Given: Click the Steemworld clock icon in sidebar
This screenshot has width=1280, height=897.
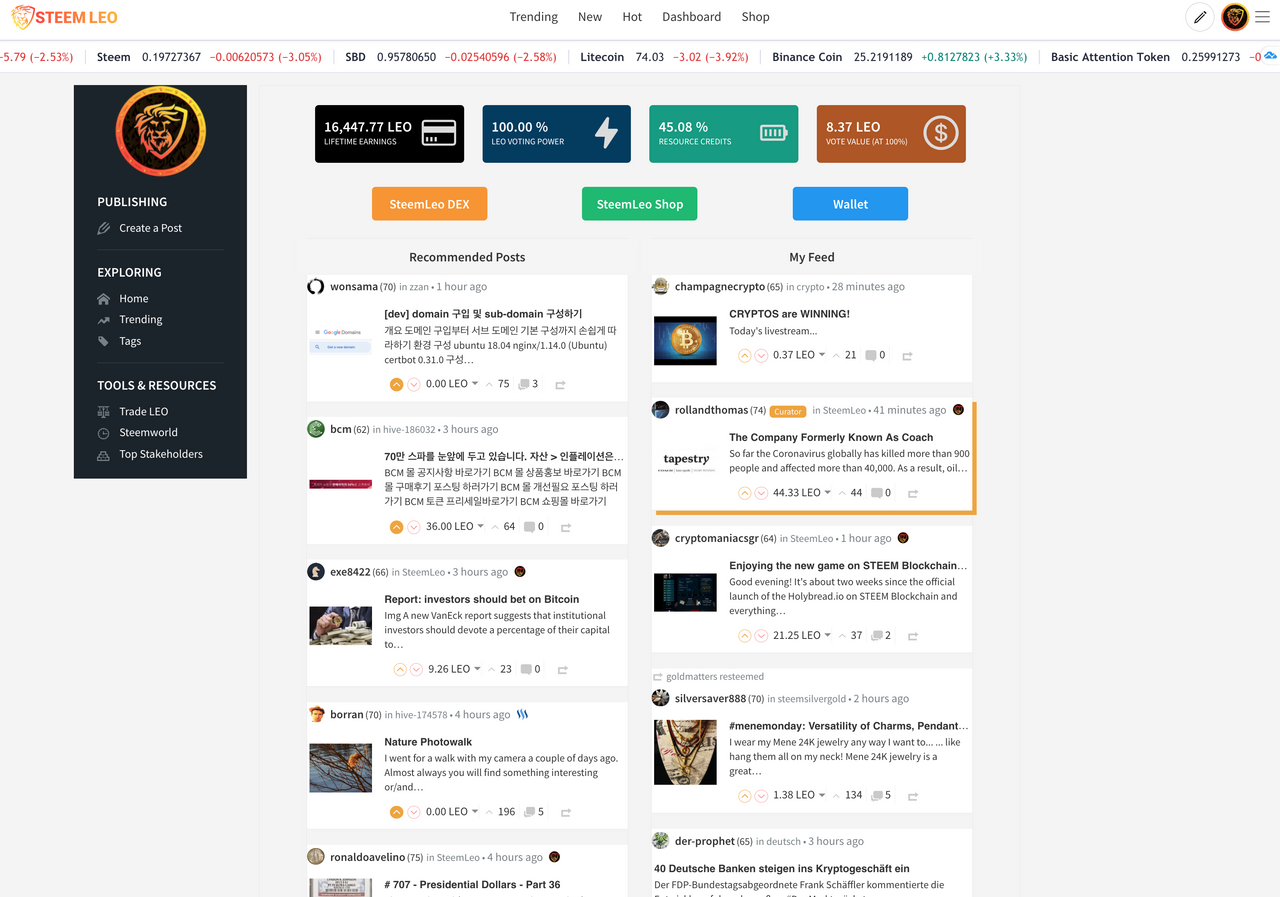Looking at the screenshot, I should 103,433.
